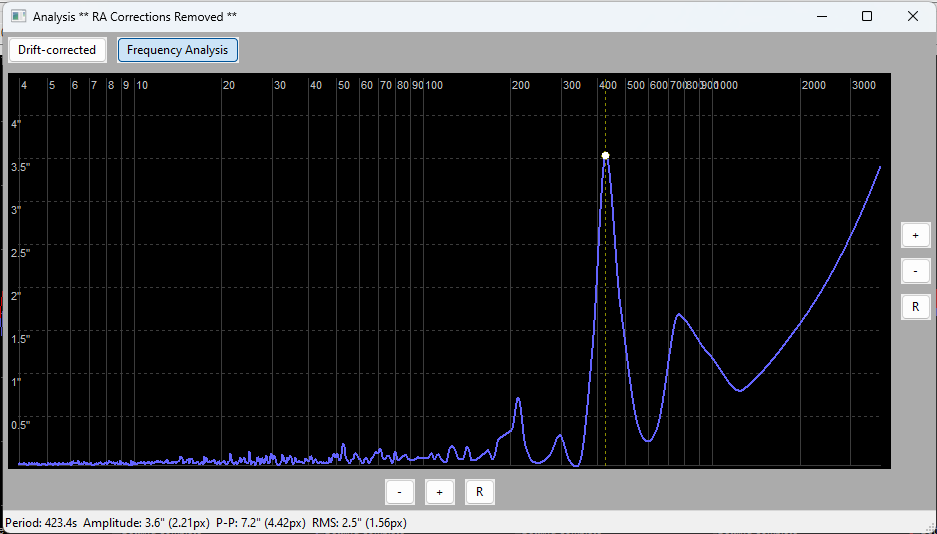
Task: Click the 3.5" amplitude axis label
Action: [x=20, y=167]
